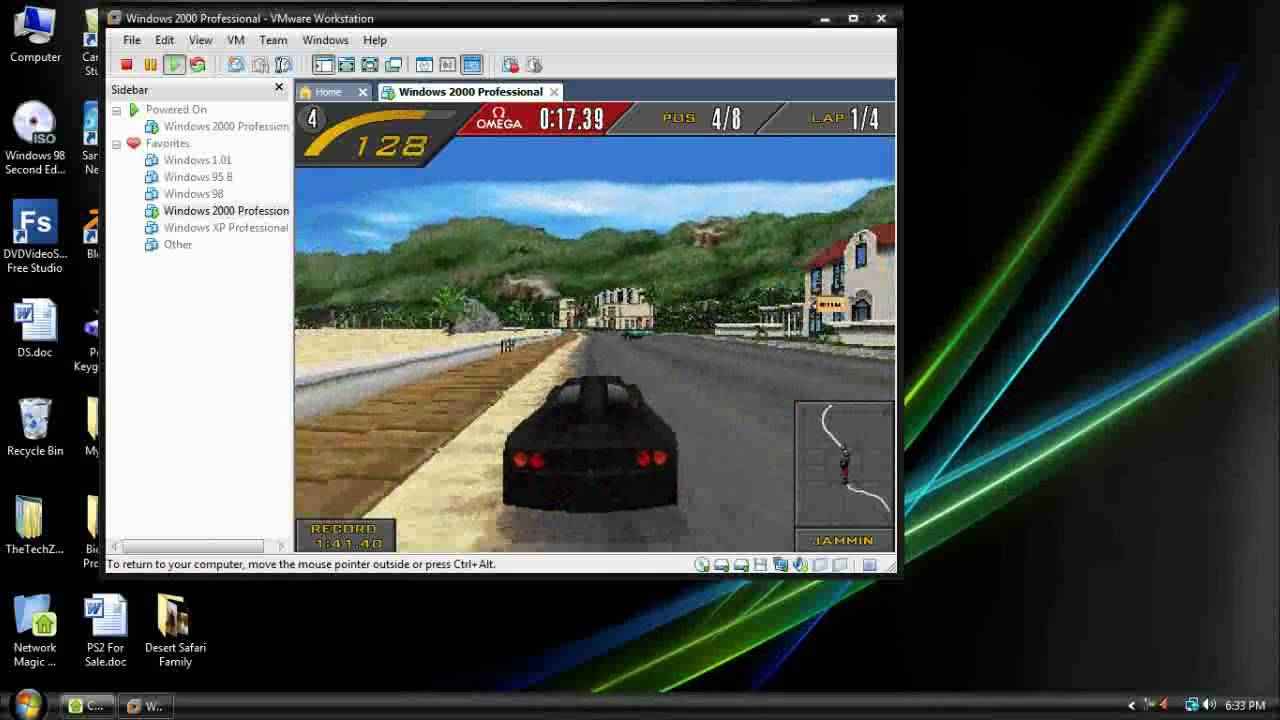The width and height of the screenshot is (1280, 720).
Task: Click the Unity mode toolbar icon
Action: click(x=393, y=65)
